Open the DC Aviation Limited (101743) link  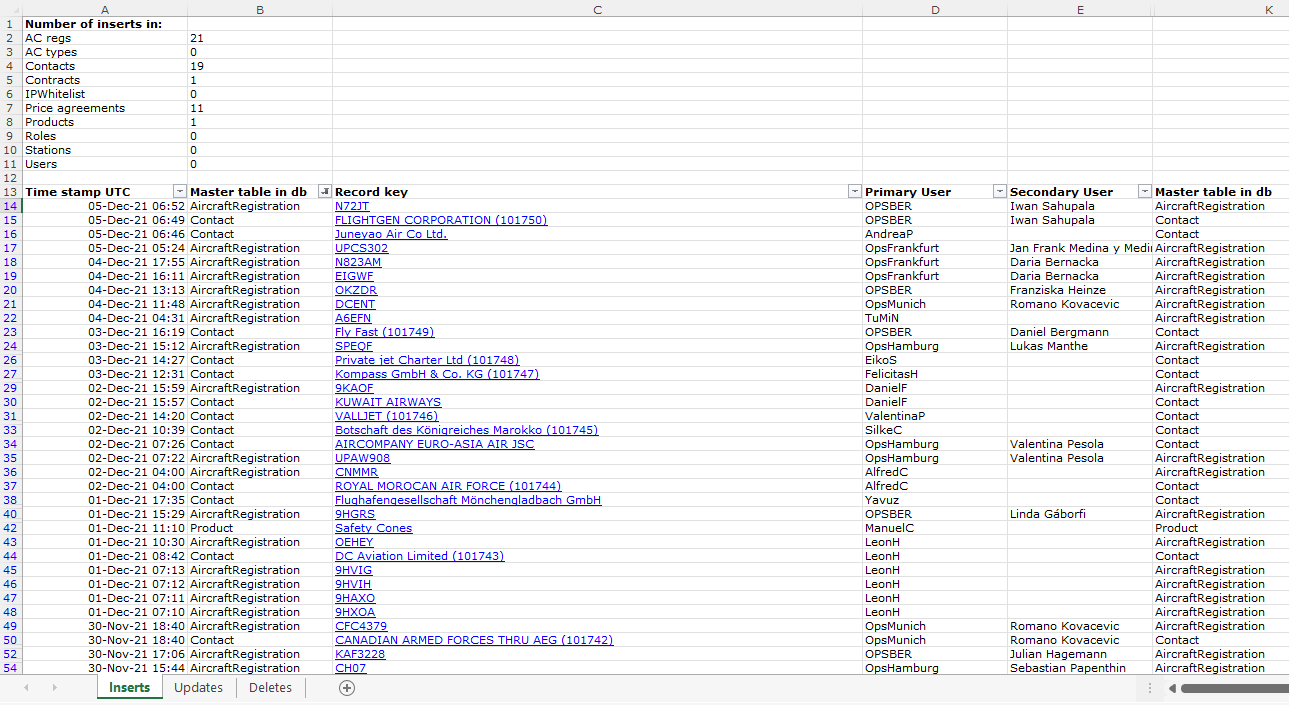(419, 556)
